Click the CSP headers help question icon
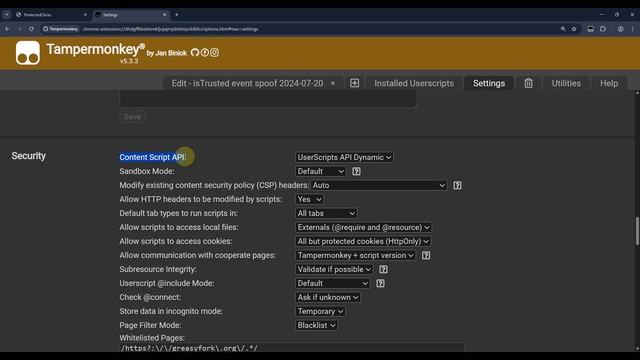This screenshot has width=640, height=360. [x=457, y=185]
